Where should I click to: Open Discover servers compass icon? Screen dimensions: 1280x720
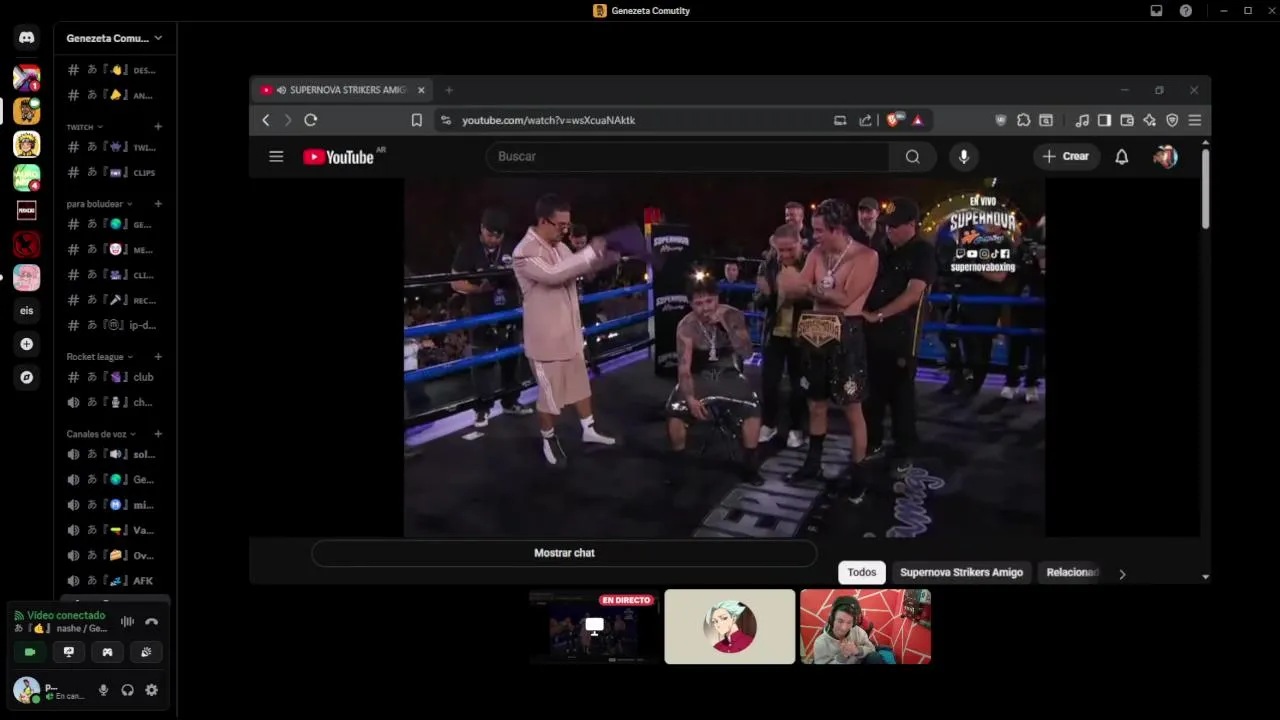coord(27,377)
